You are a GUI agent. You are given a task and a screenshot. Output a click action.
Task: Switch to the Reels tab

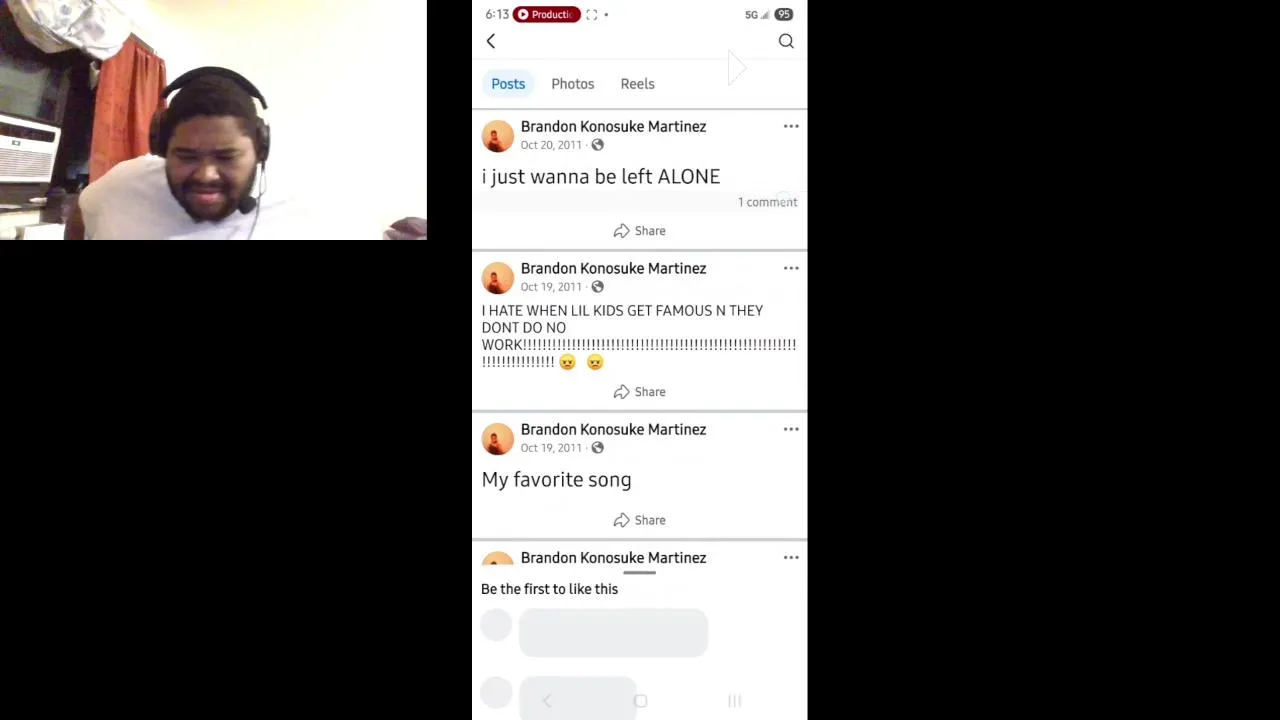click(x=637, y=84)
